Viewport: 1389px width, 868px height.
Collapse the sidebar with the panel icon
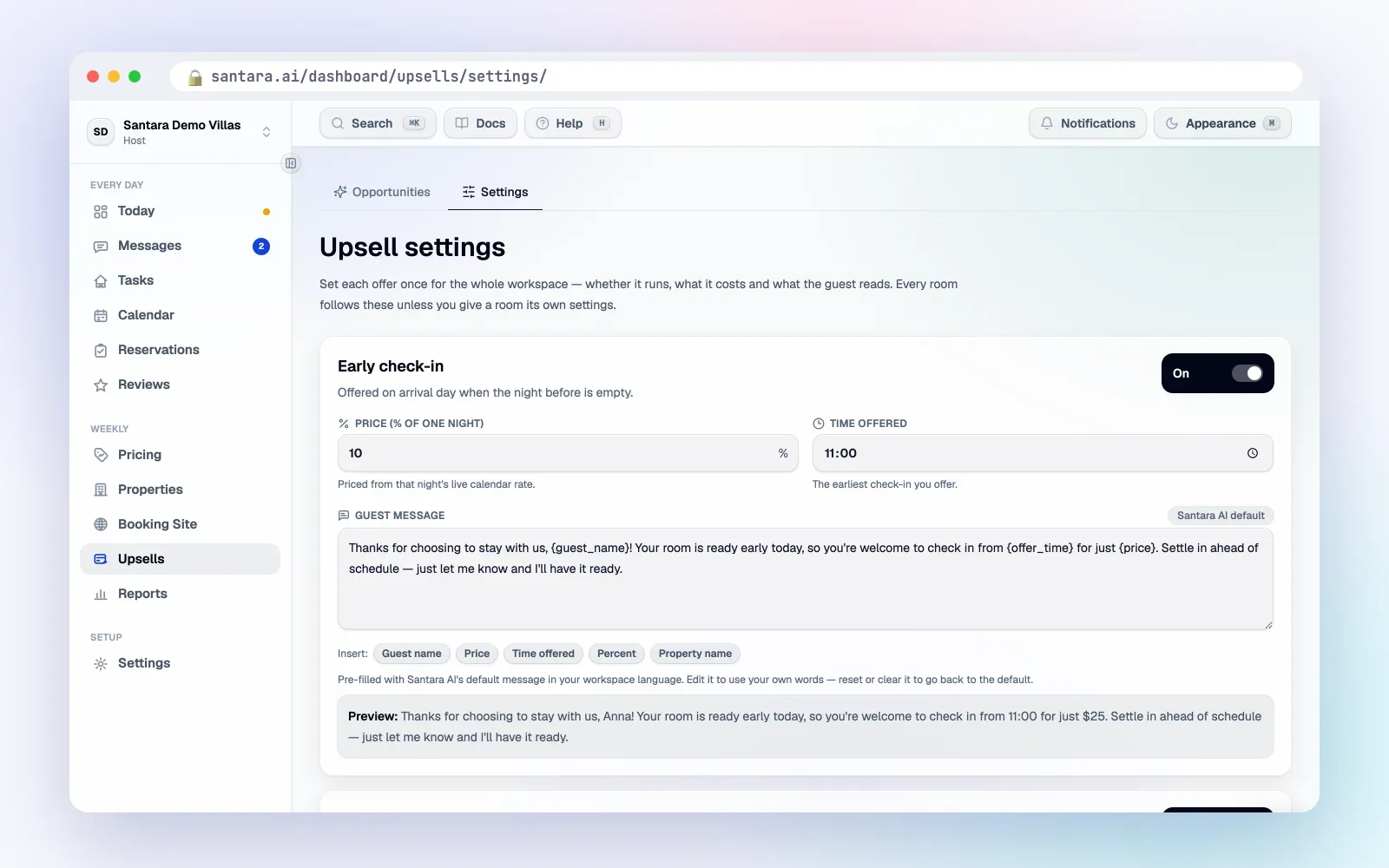[x=291, y=163]
